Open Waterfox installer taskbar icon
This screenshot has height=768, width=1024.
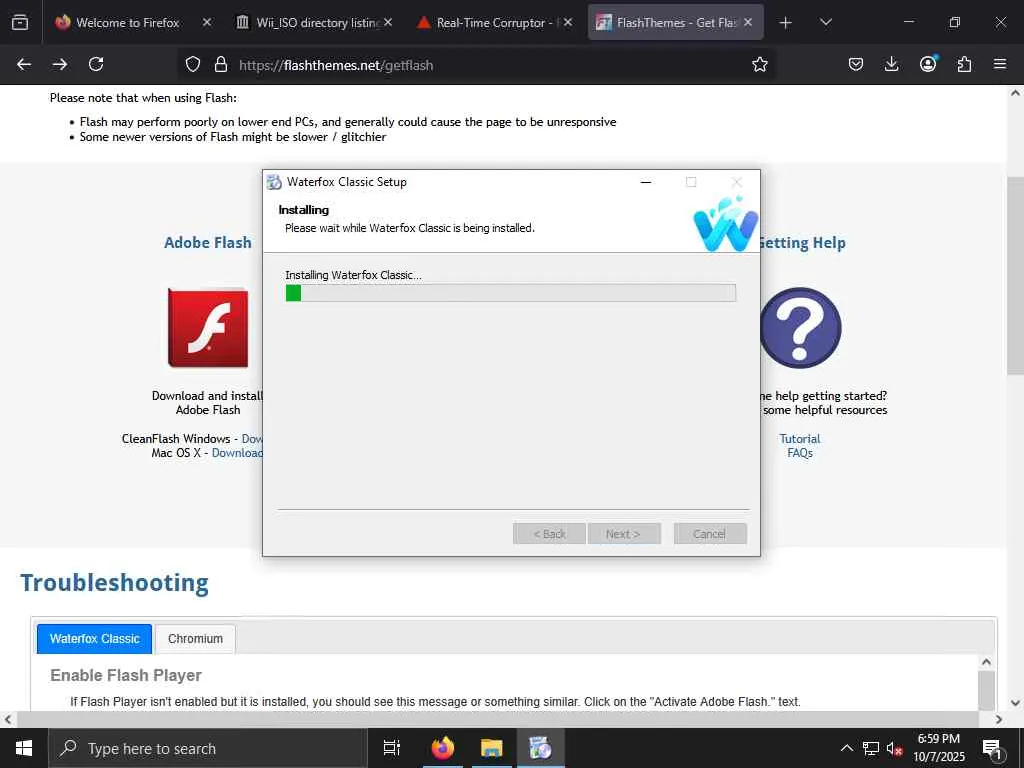[541, 748]
